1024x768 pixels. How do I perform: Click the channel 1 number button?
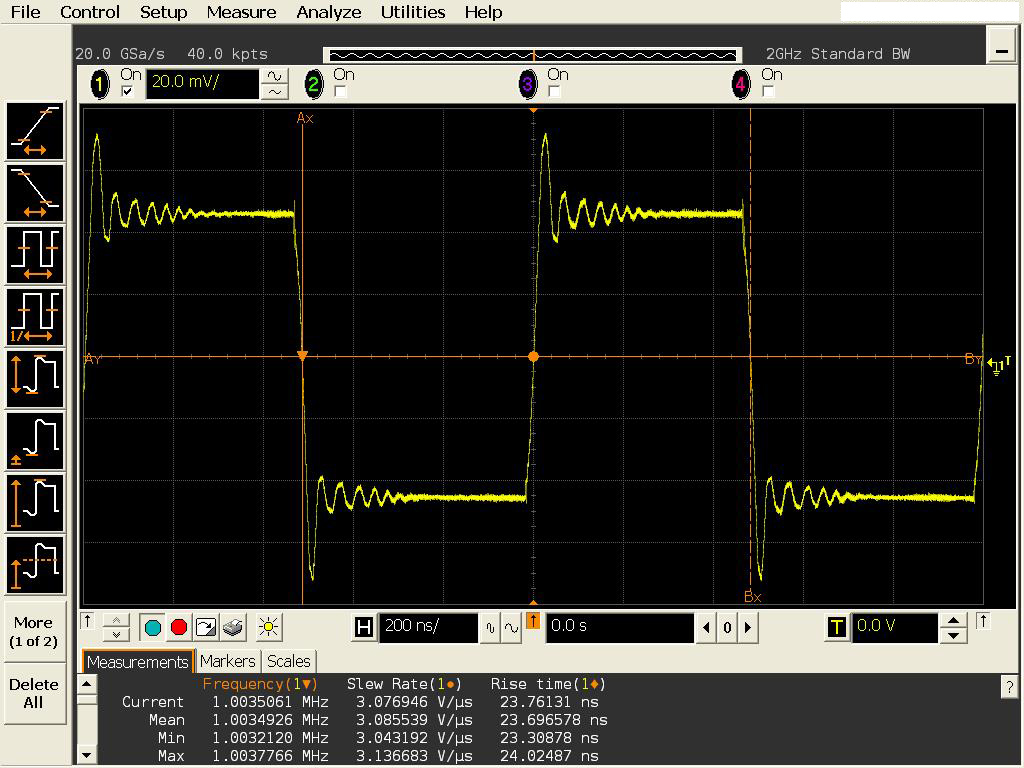[100, 84]
